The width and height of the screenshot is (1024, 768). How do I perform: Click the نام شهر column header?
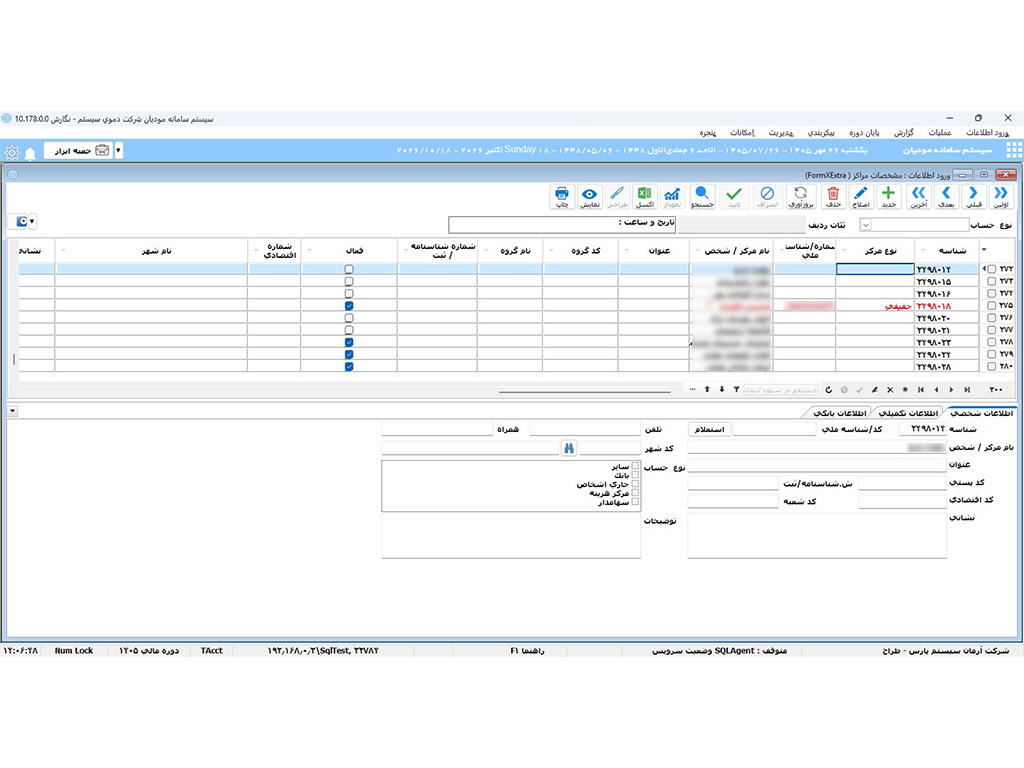[157, 251]
